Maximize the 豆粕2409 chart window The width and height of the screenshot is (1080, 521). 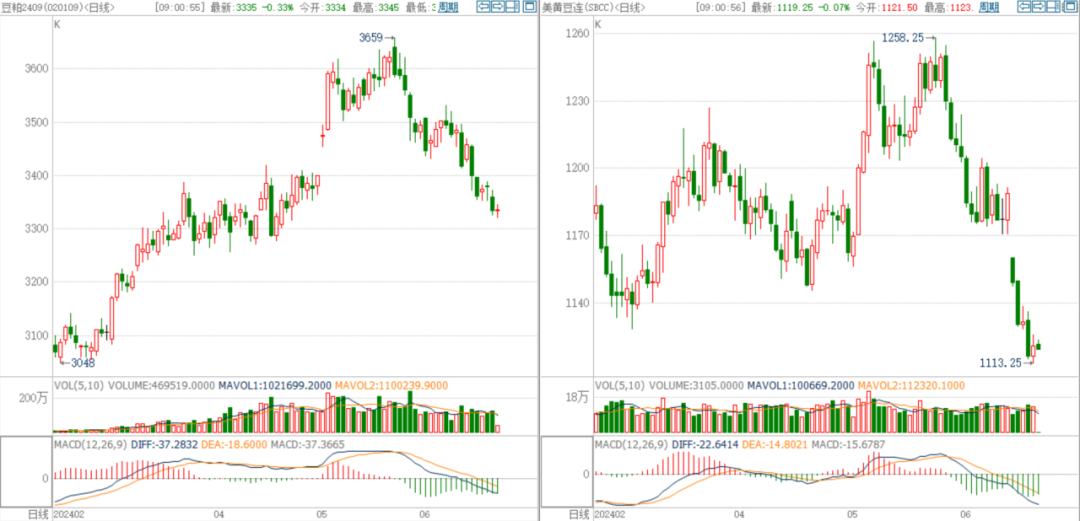coord(529,7)
